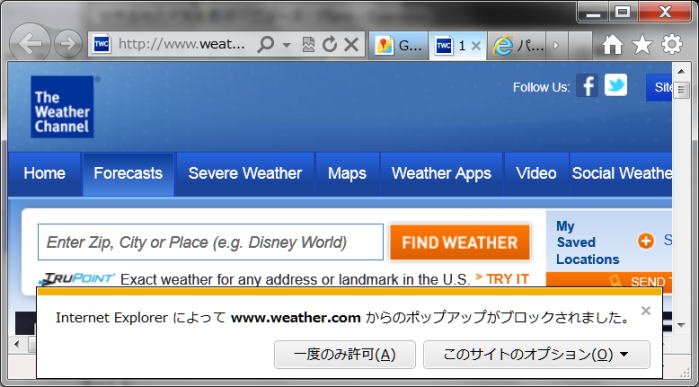Image resolution: width=699 pixels, height=387 pixels.
Task: Click the Enter Zip, City or Place field
Action: (x=210, y=242)
